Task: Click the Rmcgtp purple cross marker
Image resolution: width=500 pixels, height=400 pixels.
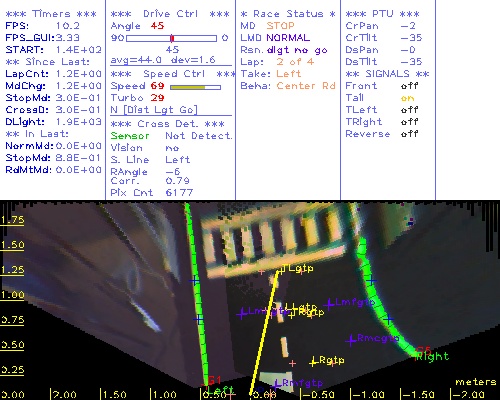Action: coord(351,340)
